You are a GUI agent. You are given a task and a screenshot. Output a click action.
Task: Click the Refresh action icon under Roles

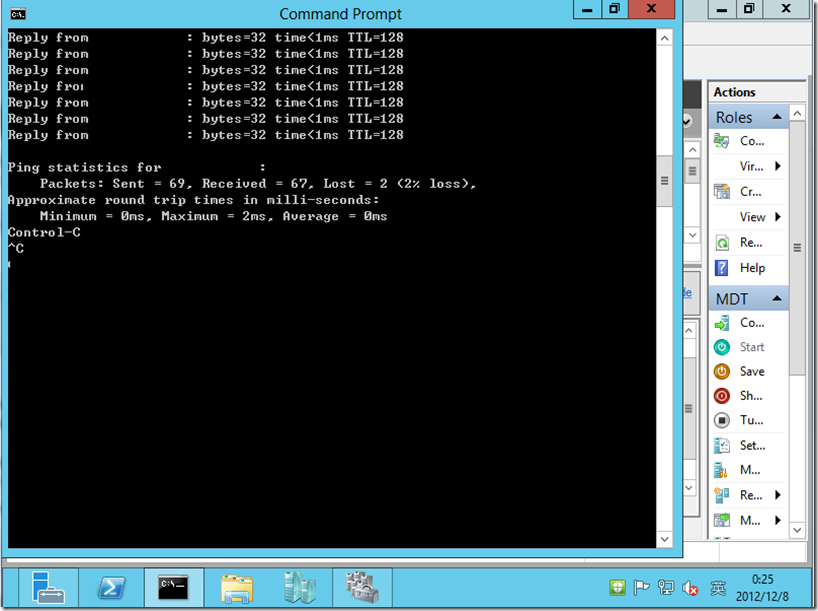tap(722, 243)
